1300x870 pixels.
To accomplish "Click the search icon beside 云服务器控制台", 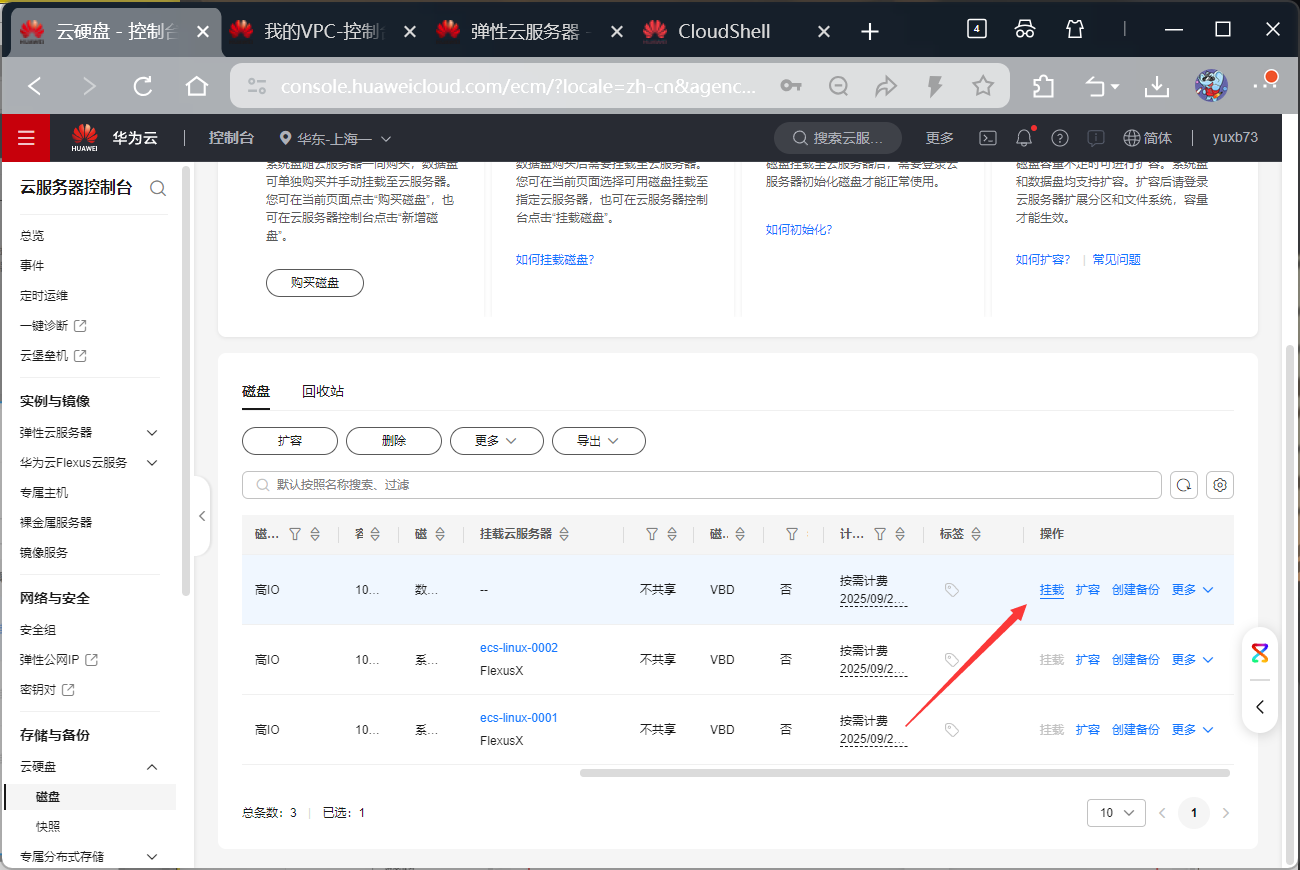I will [x=157, y=187].
